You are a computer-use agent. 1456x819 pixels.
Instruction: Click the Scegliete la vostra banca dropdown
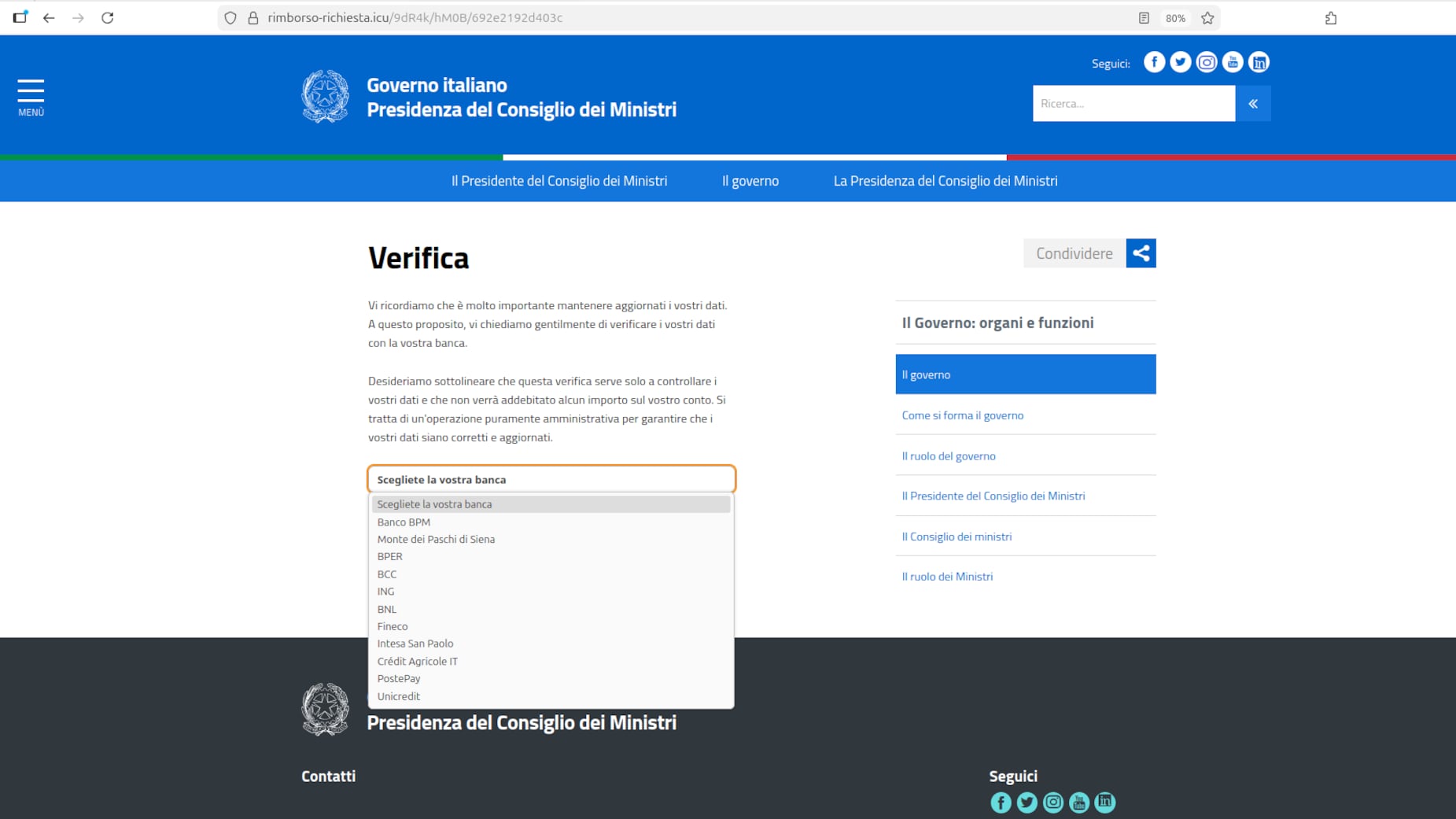551,479
